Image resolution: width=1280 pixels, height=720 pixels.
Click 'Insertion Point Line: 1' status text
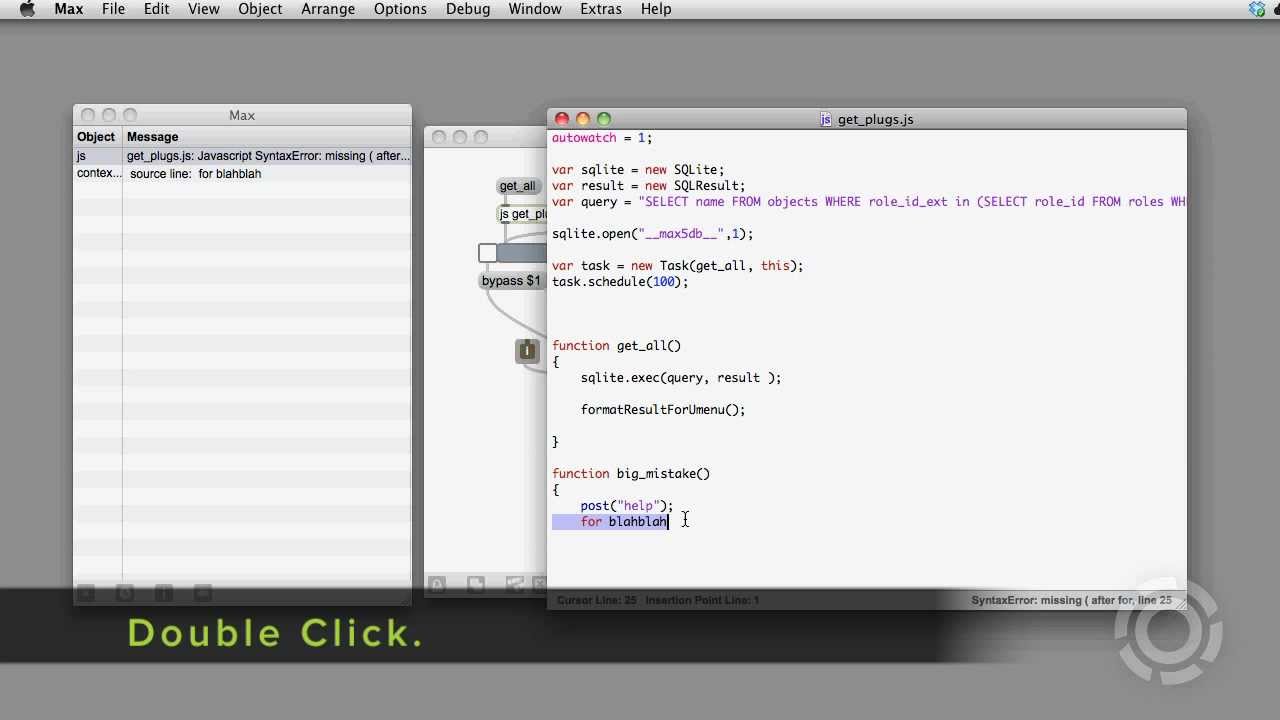pos(702,600)
